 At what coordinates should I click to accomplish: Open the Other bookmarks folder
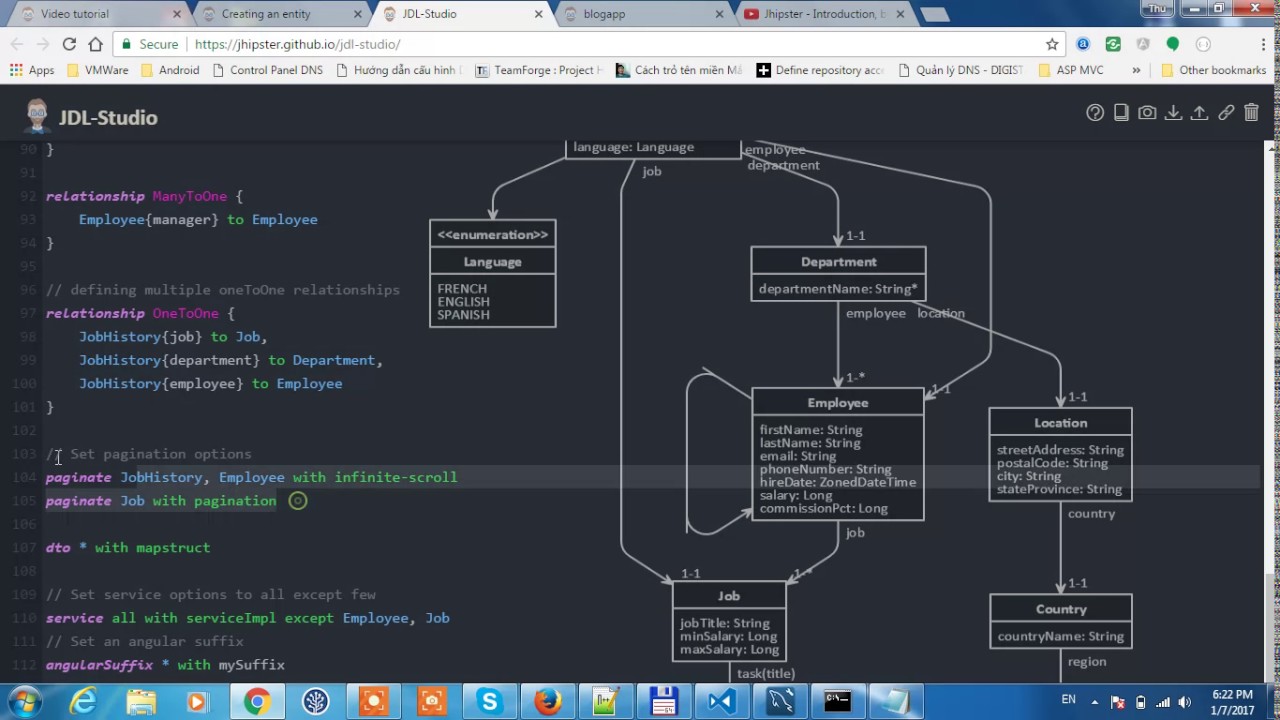click(1214, 70)
